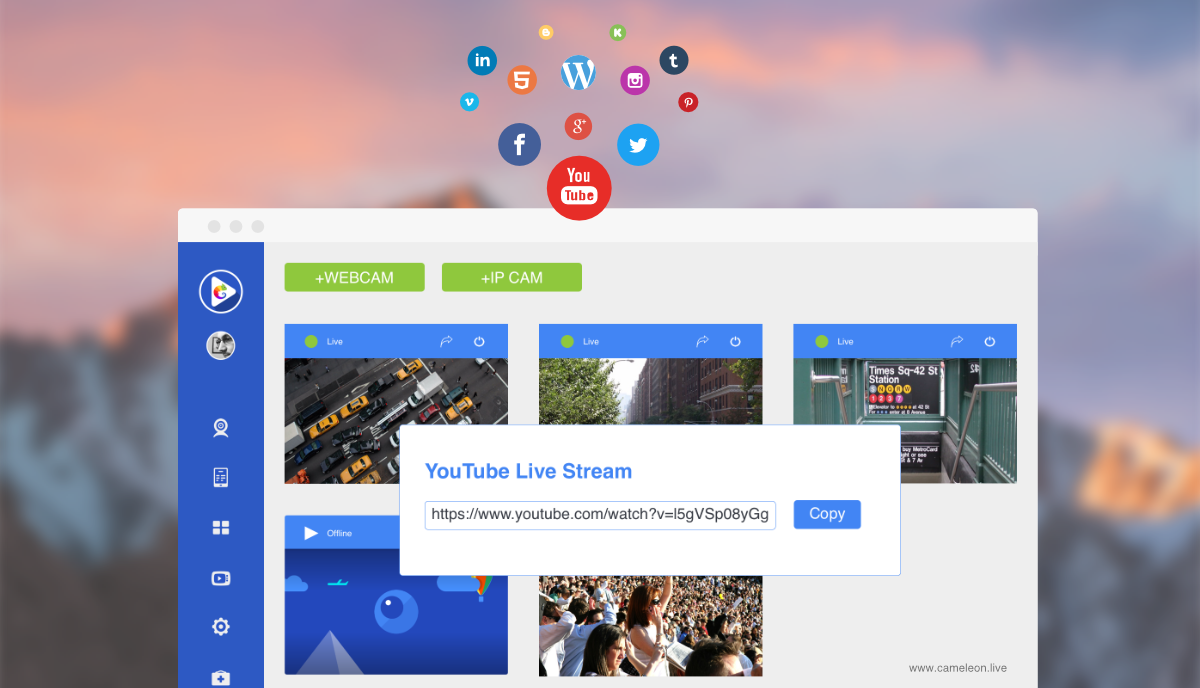Viewport: 1200px width, 688px height.
Task: Toggle power on the Times Sq station camera
Action: [x=990, y=341]
